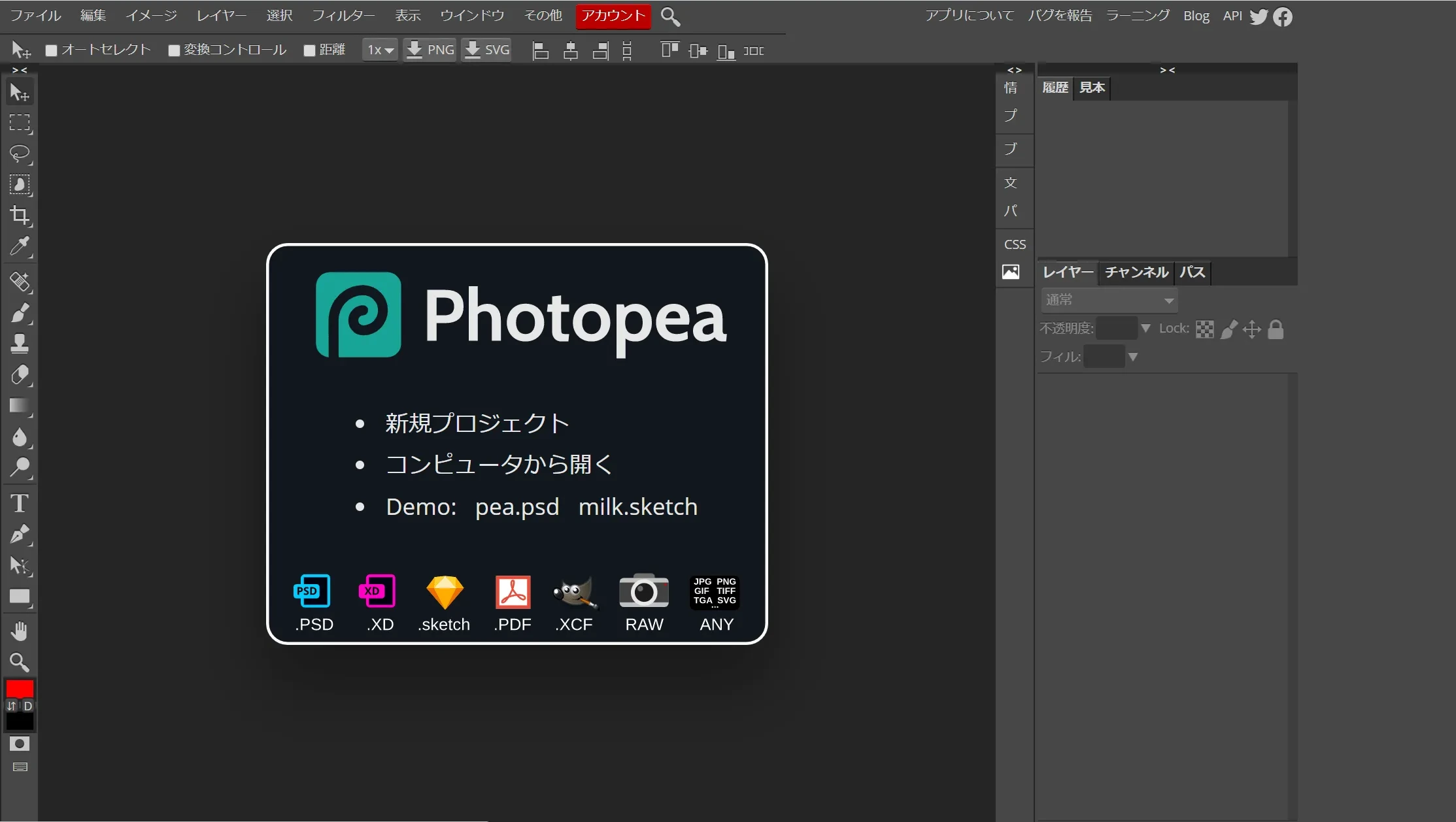Align right edges icon in options bar
1456x822 pixels.
[600, 50]
